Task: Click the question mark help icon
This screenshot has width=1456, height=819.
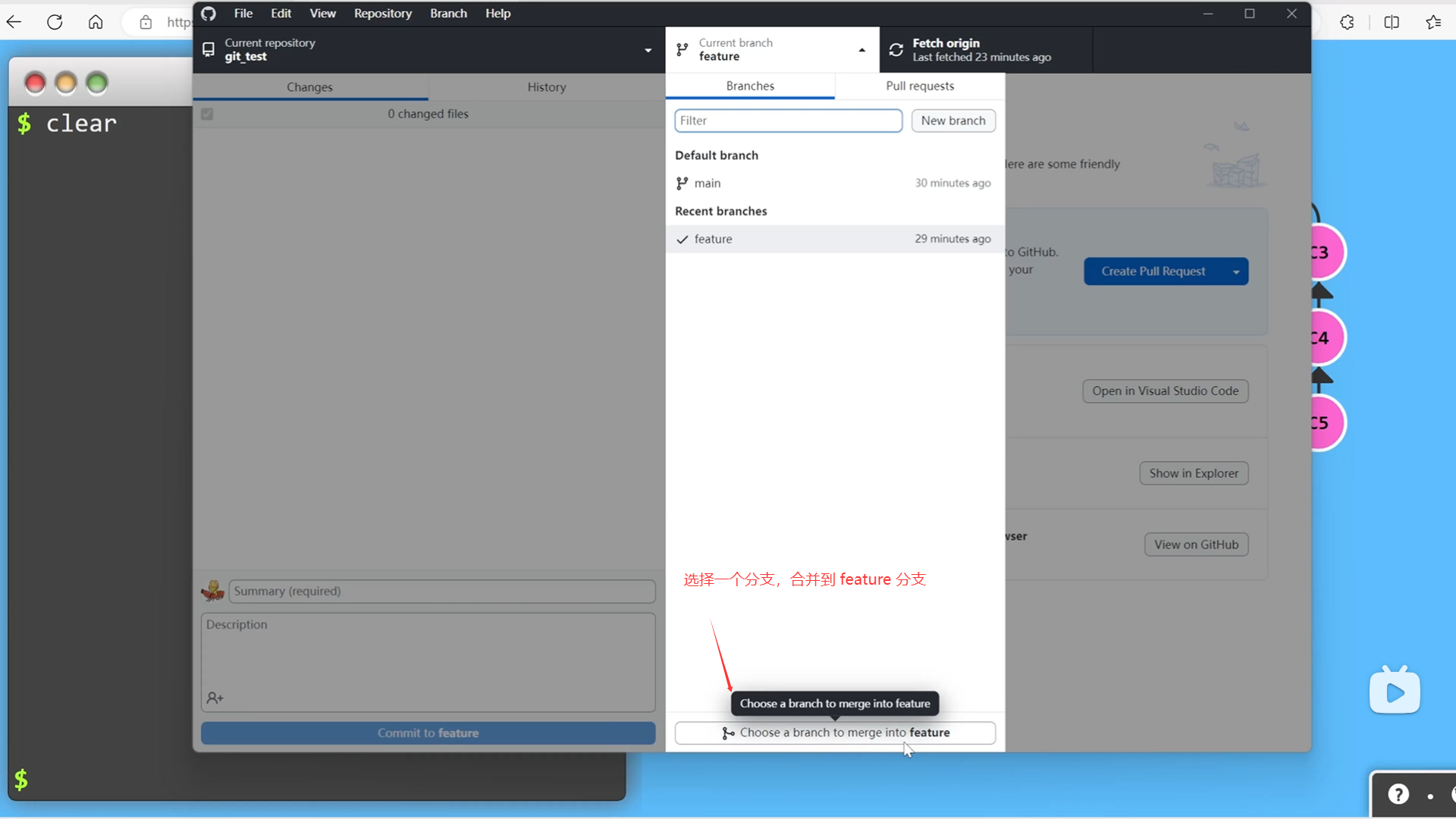Action: [1398, 794]
